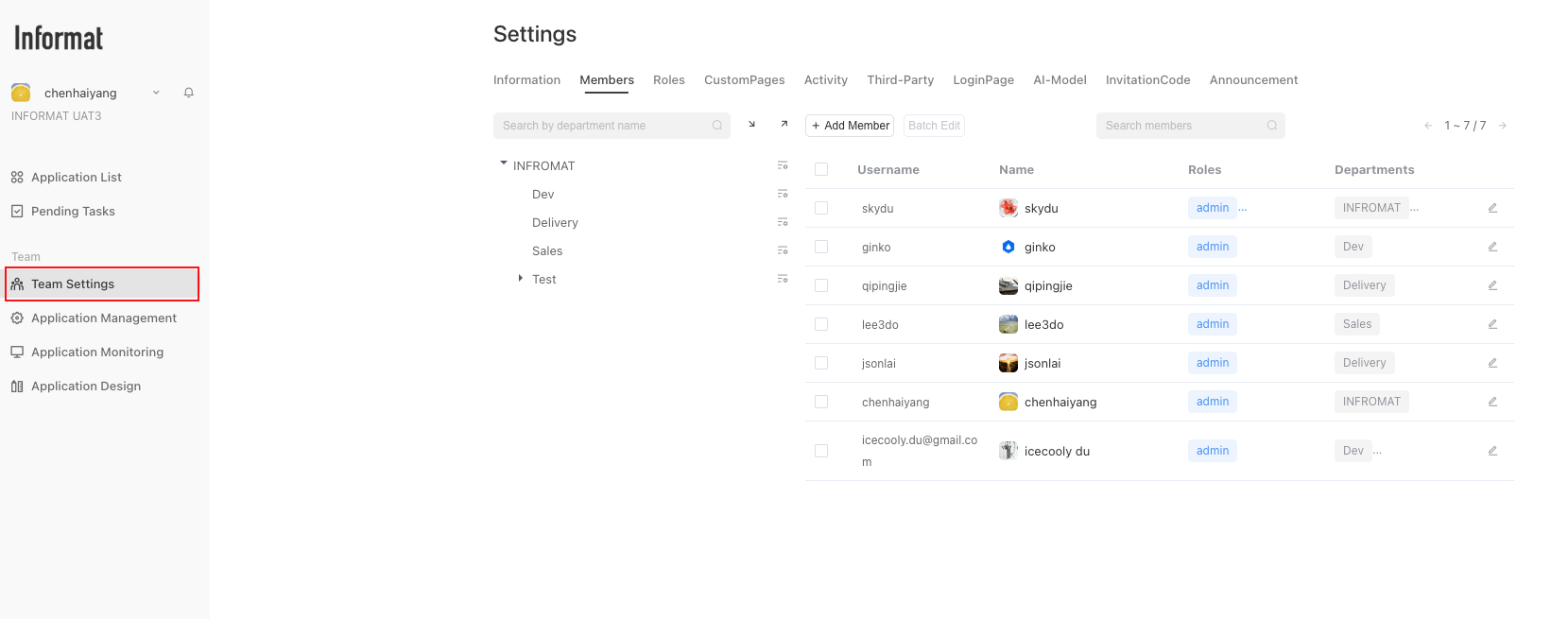
Task: Open Application Management in sidebar
Action: point(103,318)
